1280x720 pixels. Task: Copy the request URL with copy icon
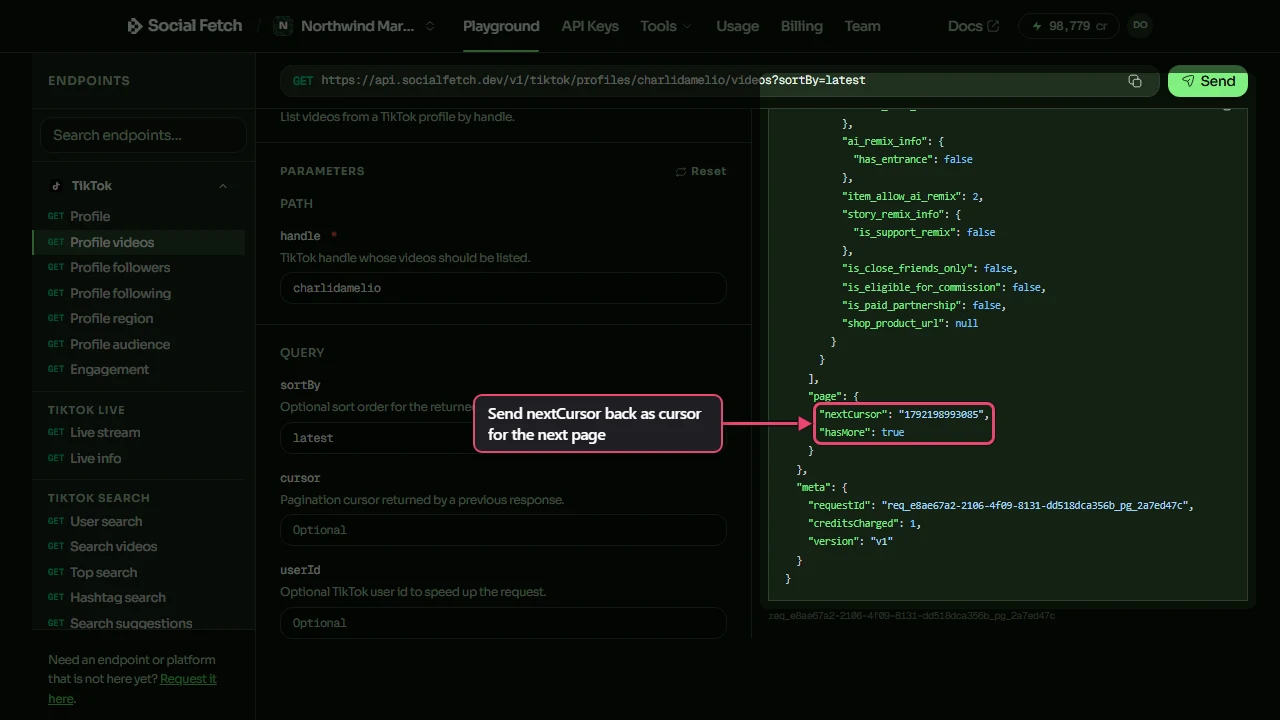1135,81
